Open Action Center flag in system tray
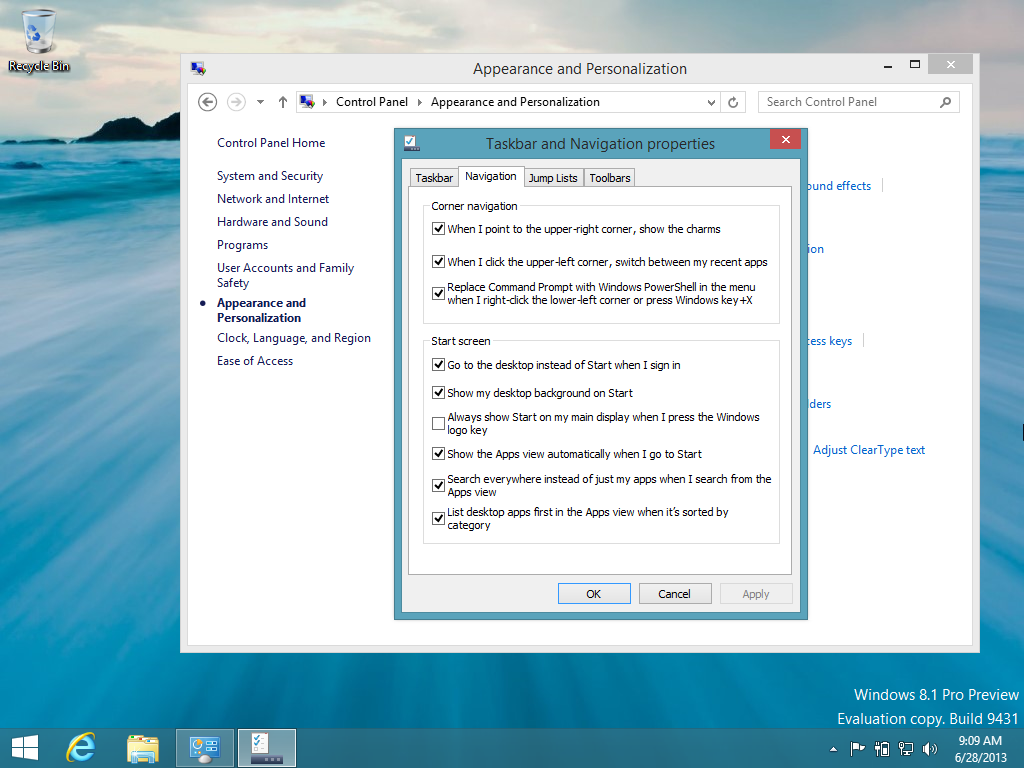Screen dimensions: 1024x768 (x=857, y=748)
